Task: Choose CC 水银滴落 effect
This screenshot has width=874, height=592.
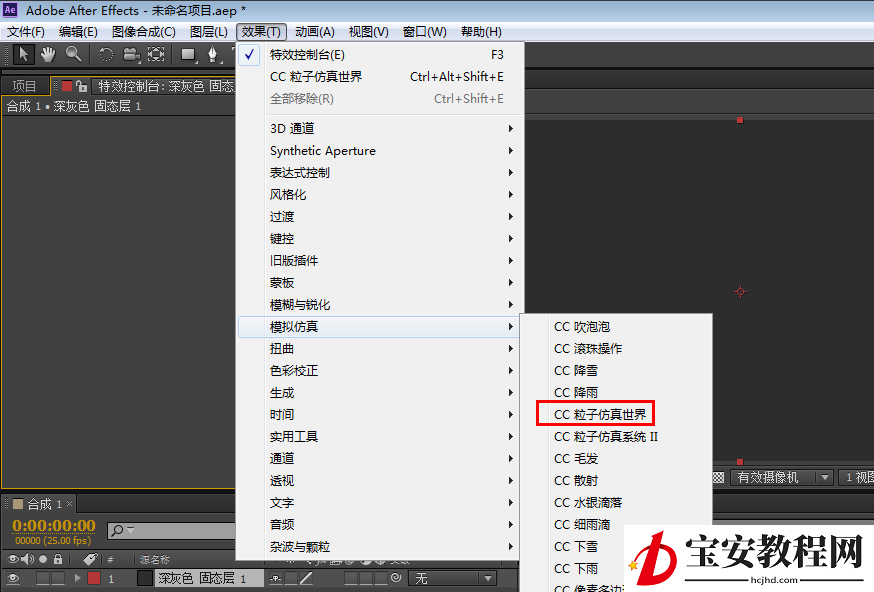Action: pyautogui.click(x=616, y=503)
